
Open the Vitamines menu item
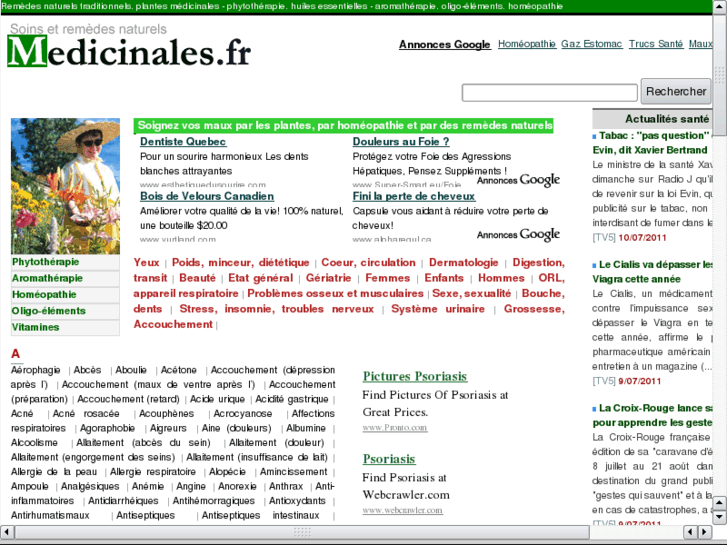point(36,327)
